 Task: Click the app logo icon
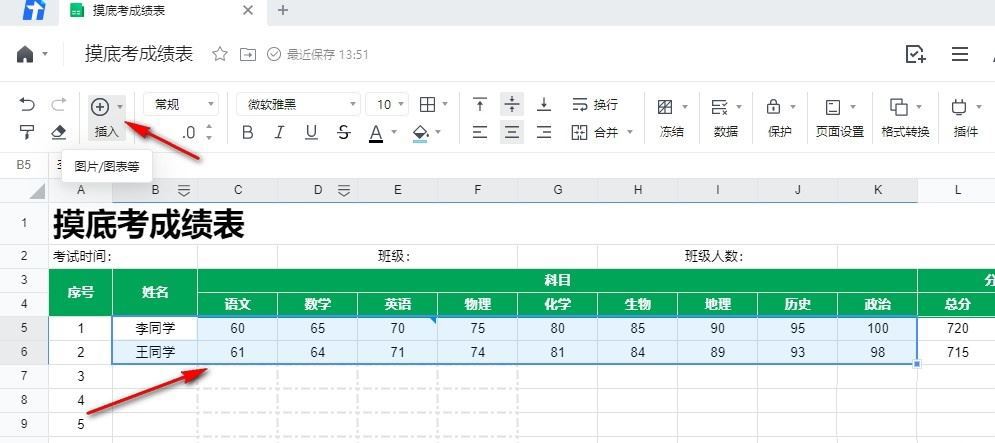tap(34, 10)
